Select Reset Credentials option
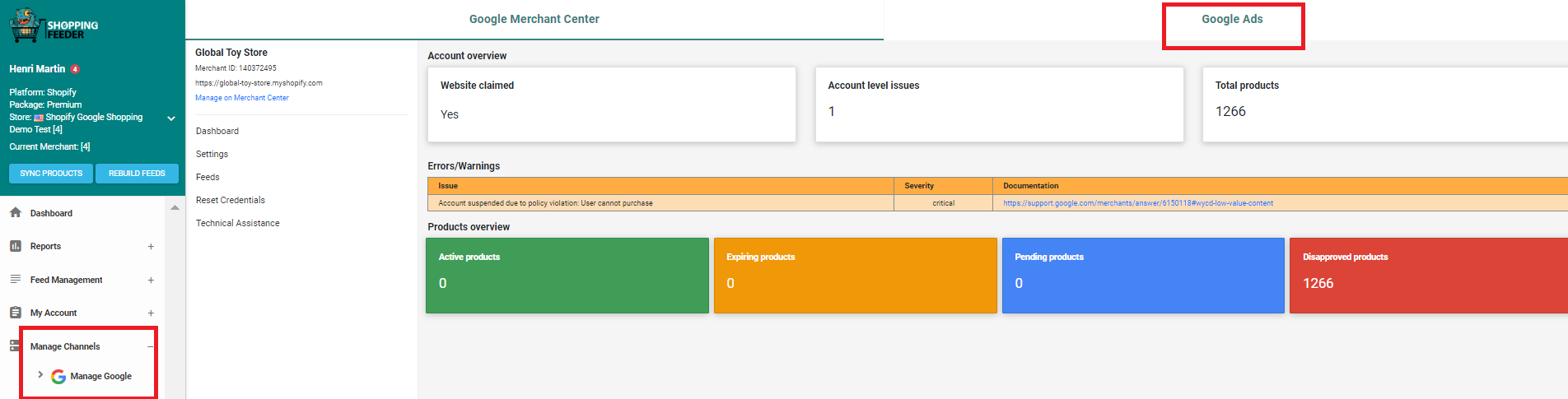Screen dimensions: 1568x399 pos(231,200)
